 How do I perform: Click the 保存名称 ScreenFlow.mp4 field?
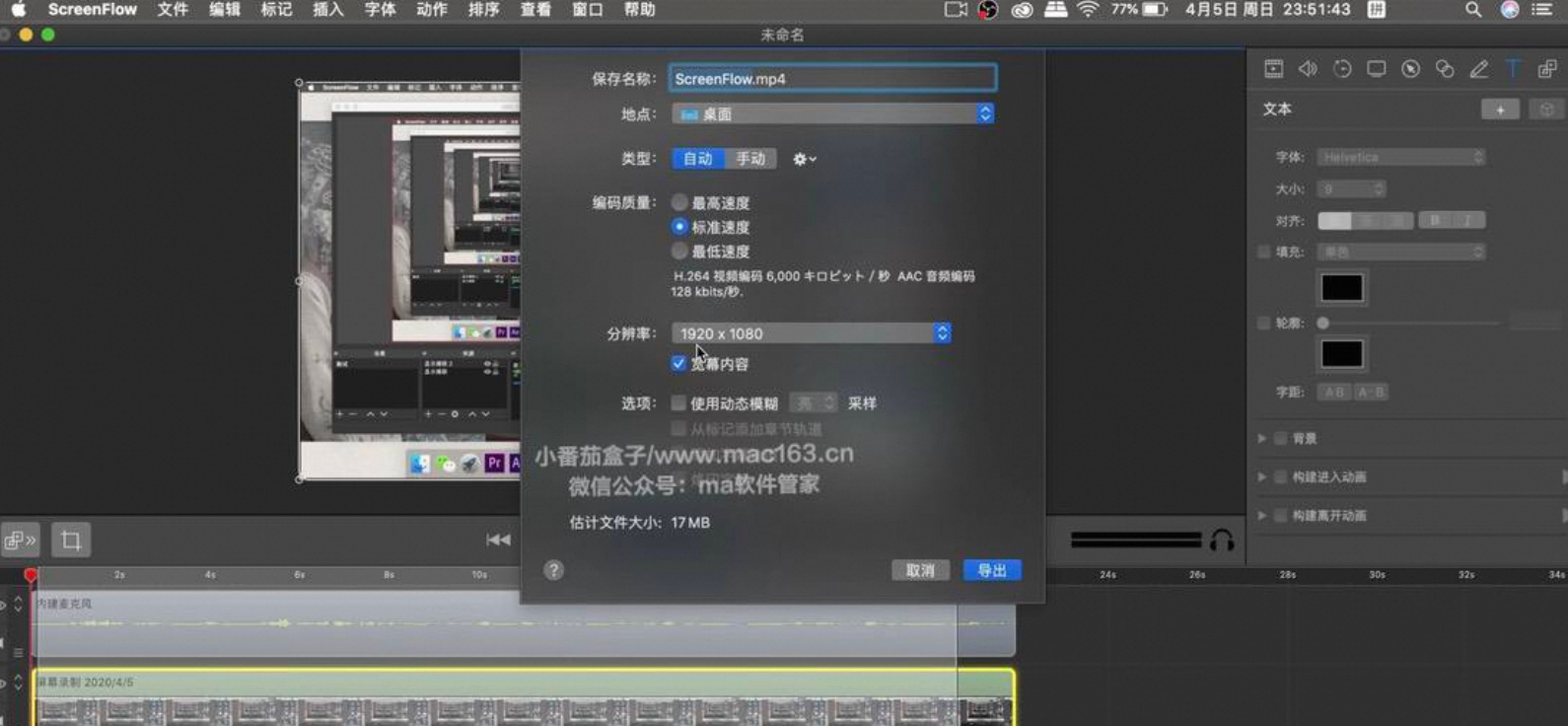click(x=833, y=78)
